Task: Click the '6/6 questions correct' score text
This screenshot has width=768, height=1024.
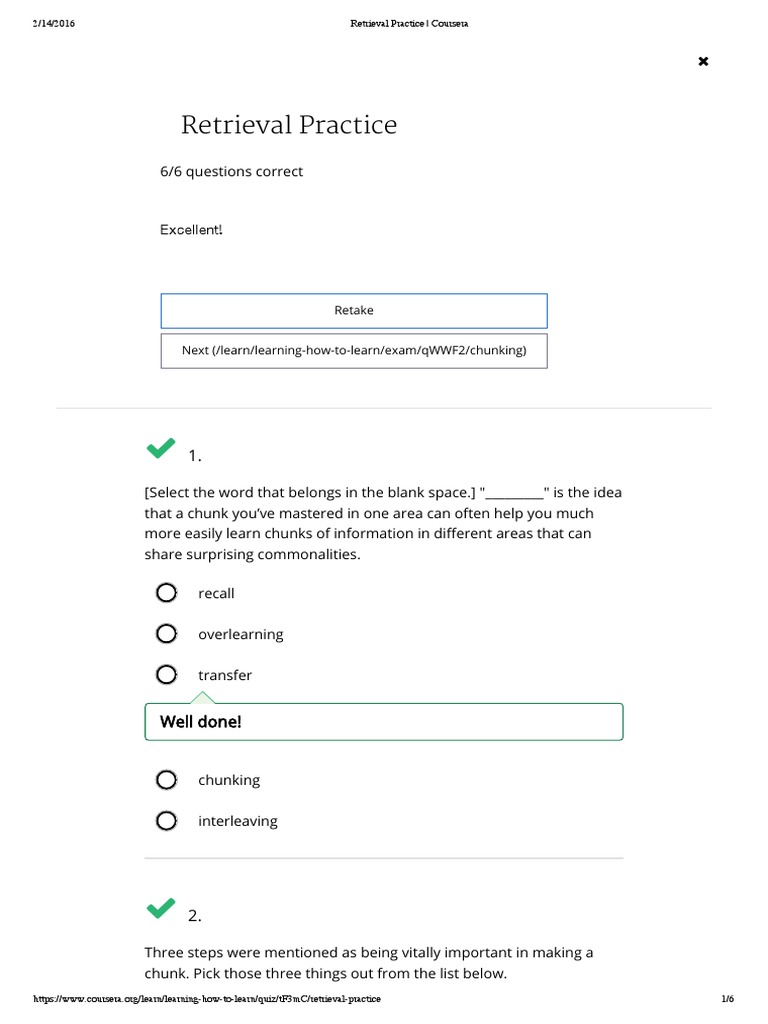Action: [x=231, y=172]
